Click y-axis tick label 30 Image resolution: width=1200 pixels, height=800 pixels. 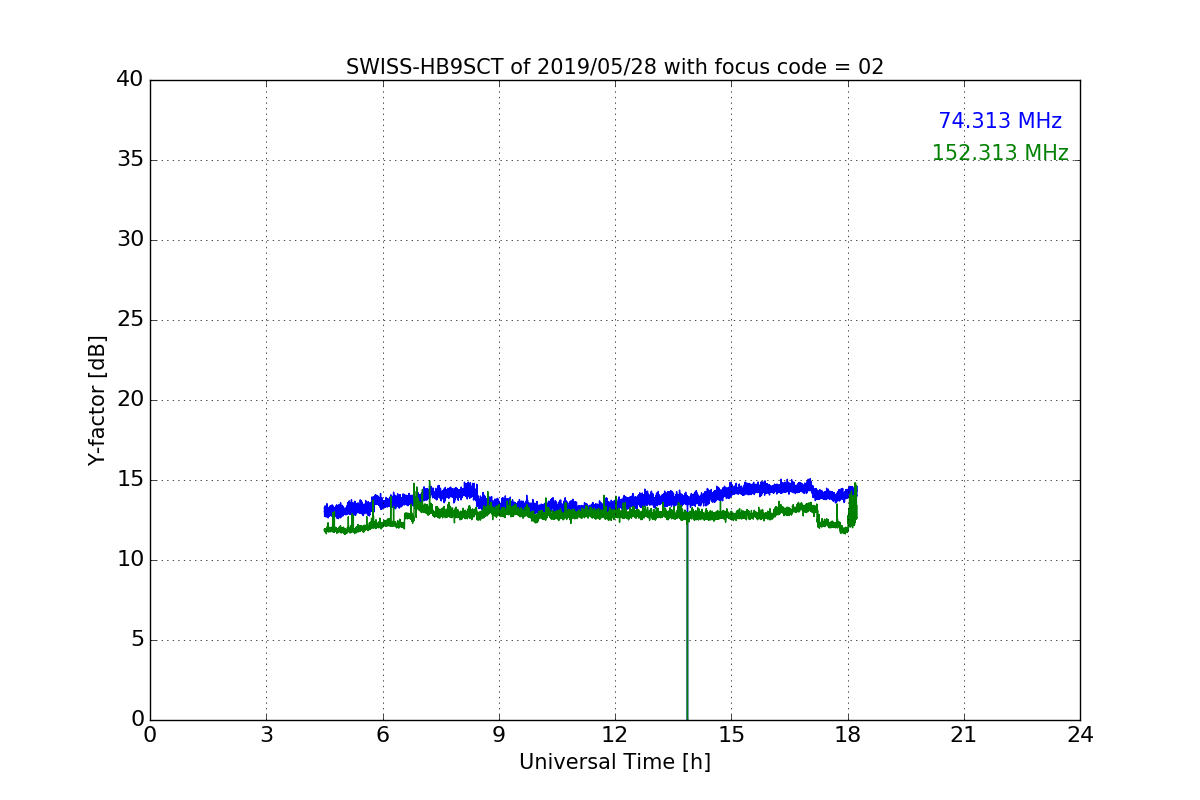(130, 240)
